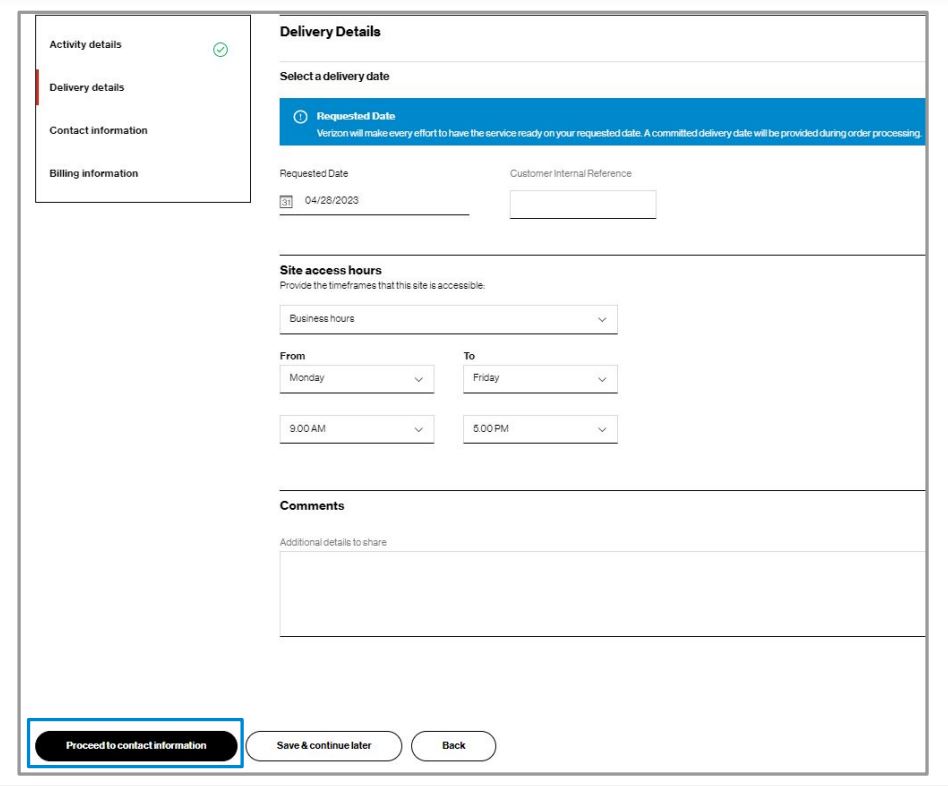This screenshot has width=948, height=786.
Task: Open Billing information step
Action: point(94,174)
